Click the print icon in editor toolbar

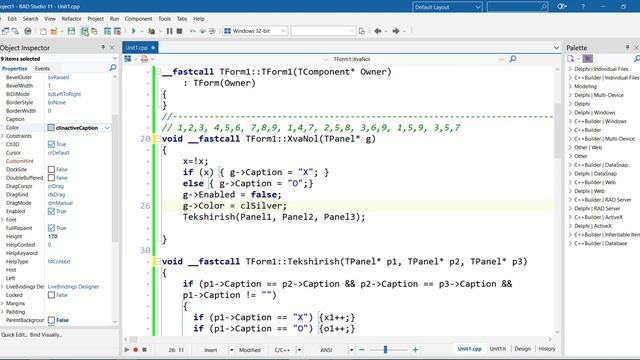(144, 59)
